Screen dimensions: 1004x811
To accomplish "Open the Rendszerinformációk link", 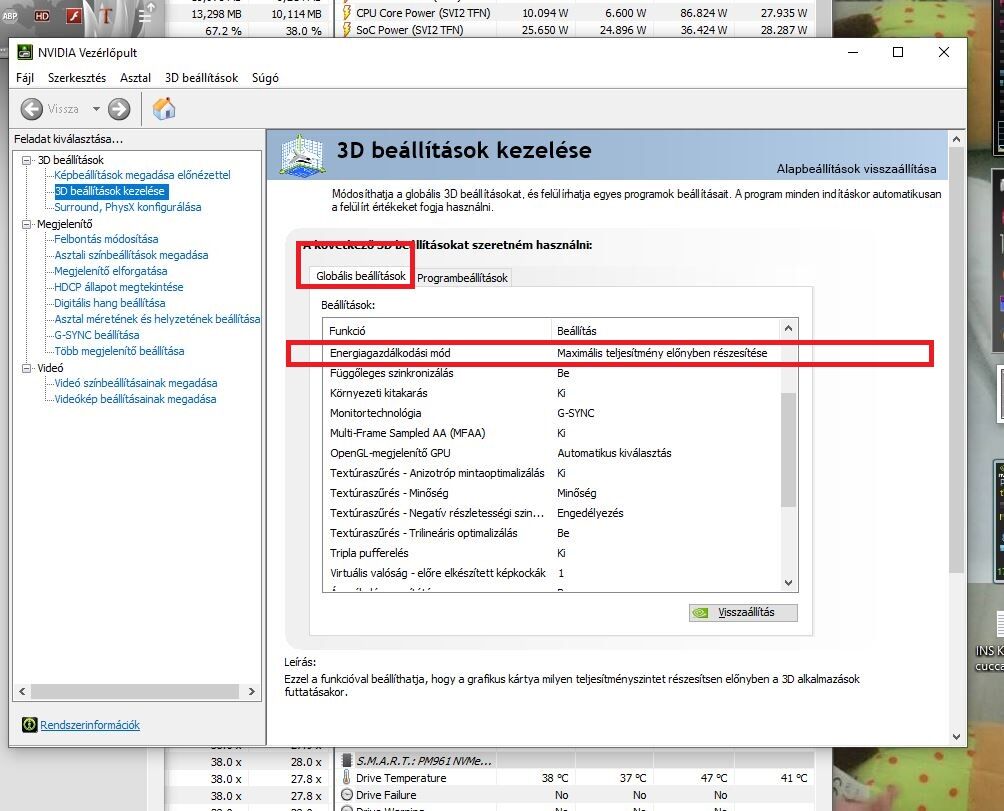I will click(90, 725).
